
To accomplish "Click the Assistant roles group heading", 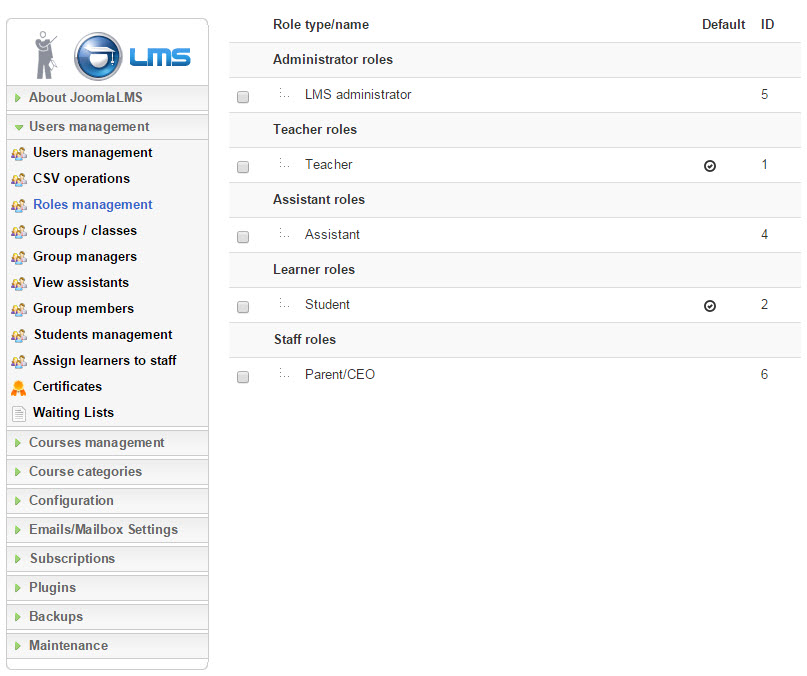I will [x=319, y=200].
